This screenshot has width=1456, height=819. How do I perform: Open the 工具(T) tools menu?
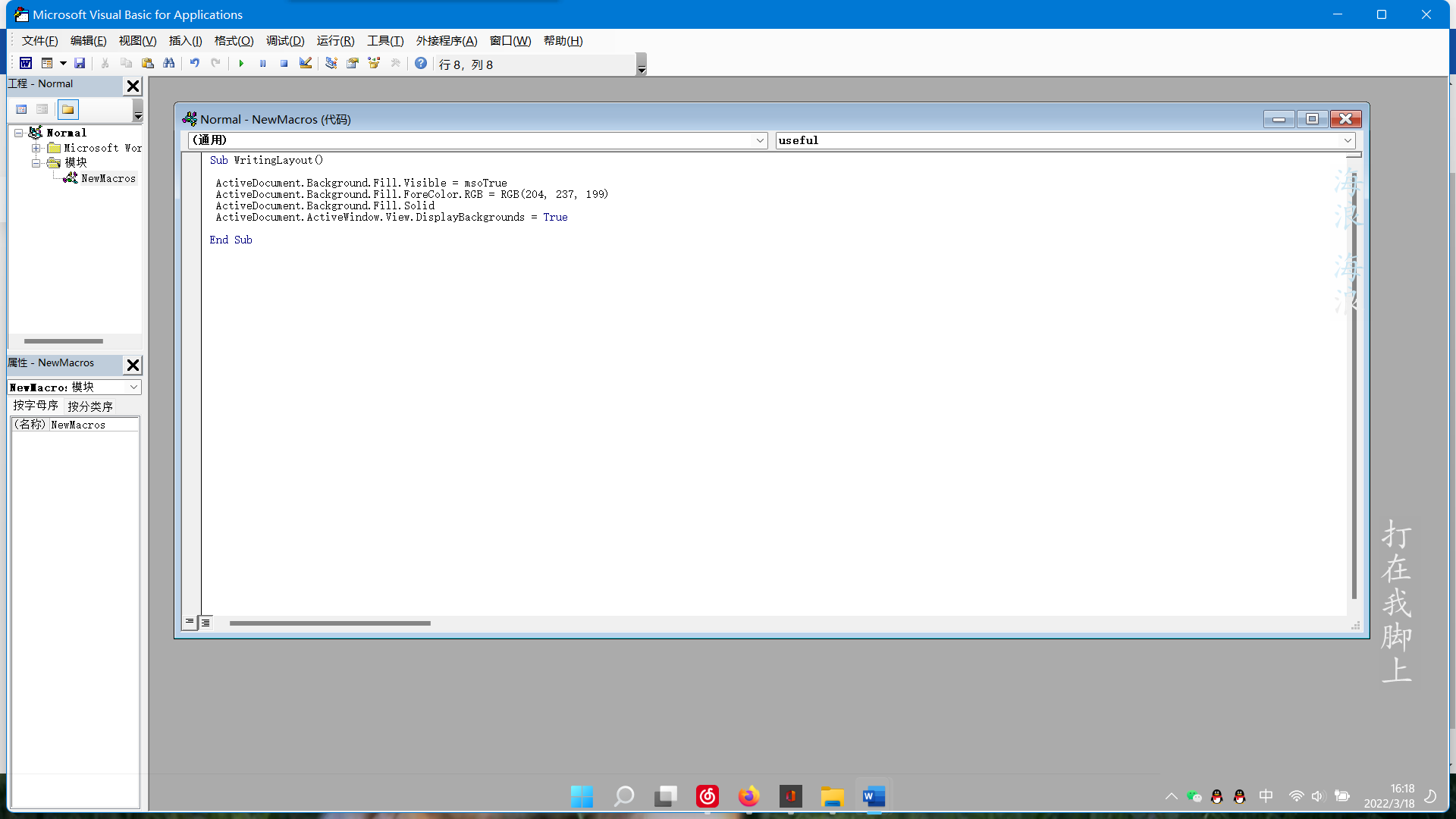tap(385, 41)
